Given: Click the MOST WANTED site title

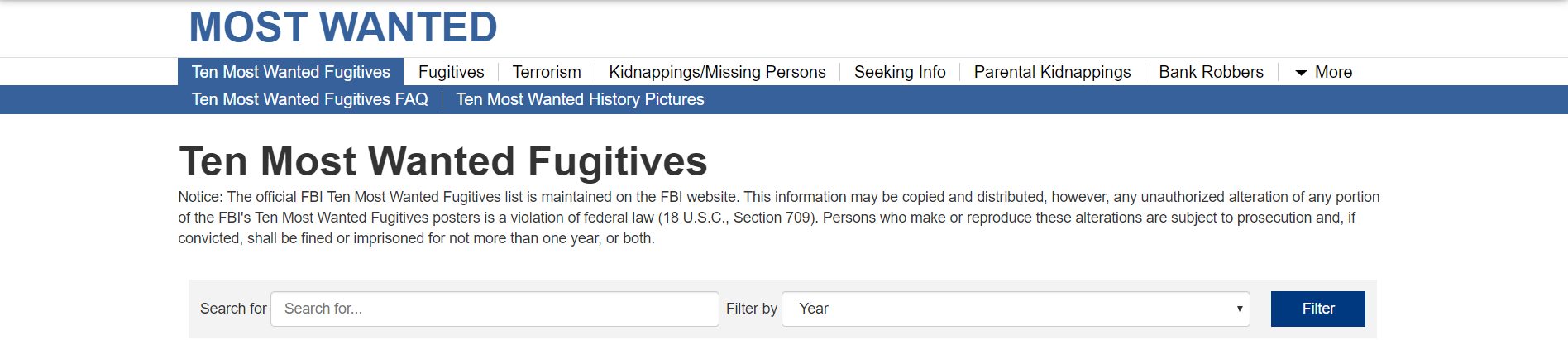Looking at the screenshot, I should (x=343, y=27).
